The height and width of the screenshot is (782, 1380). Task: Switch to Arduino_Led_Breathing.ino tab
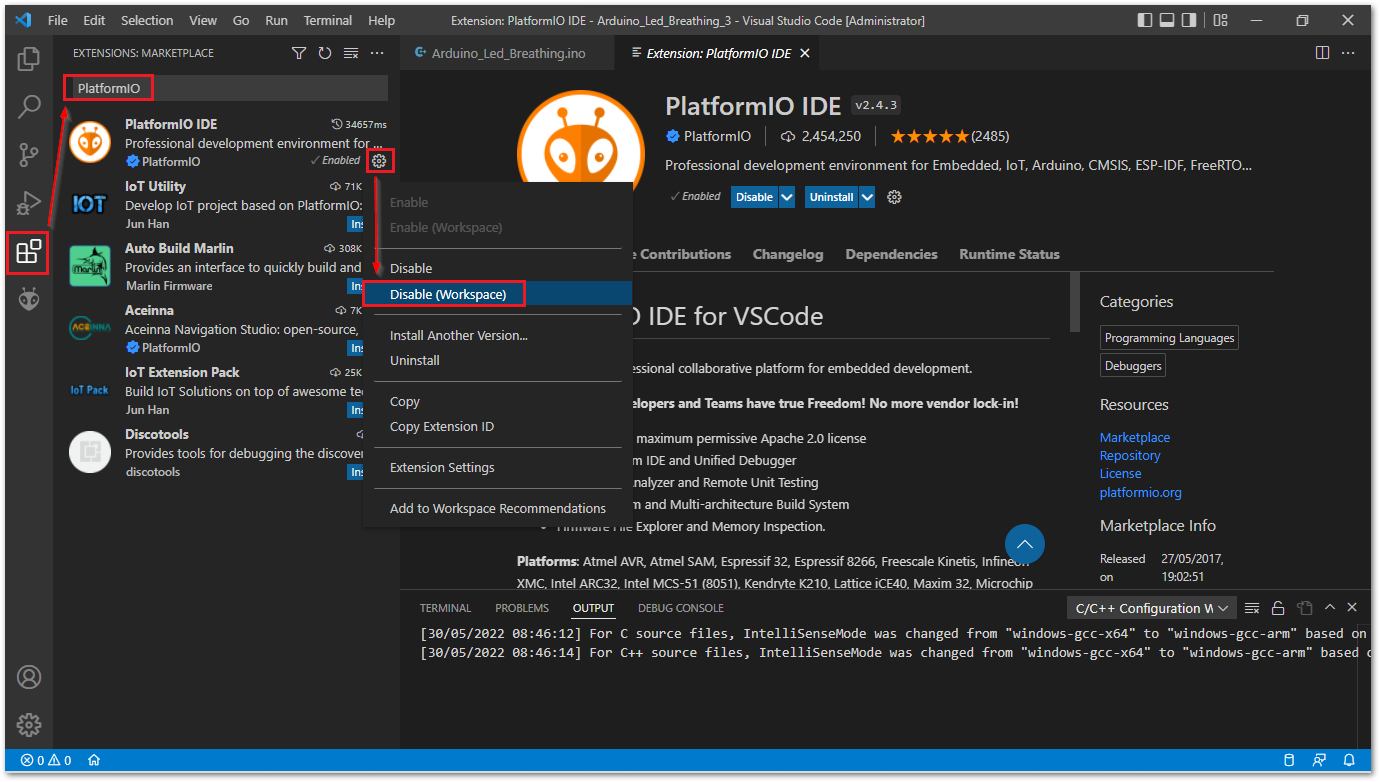(x=508, y=53)
